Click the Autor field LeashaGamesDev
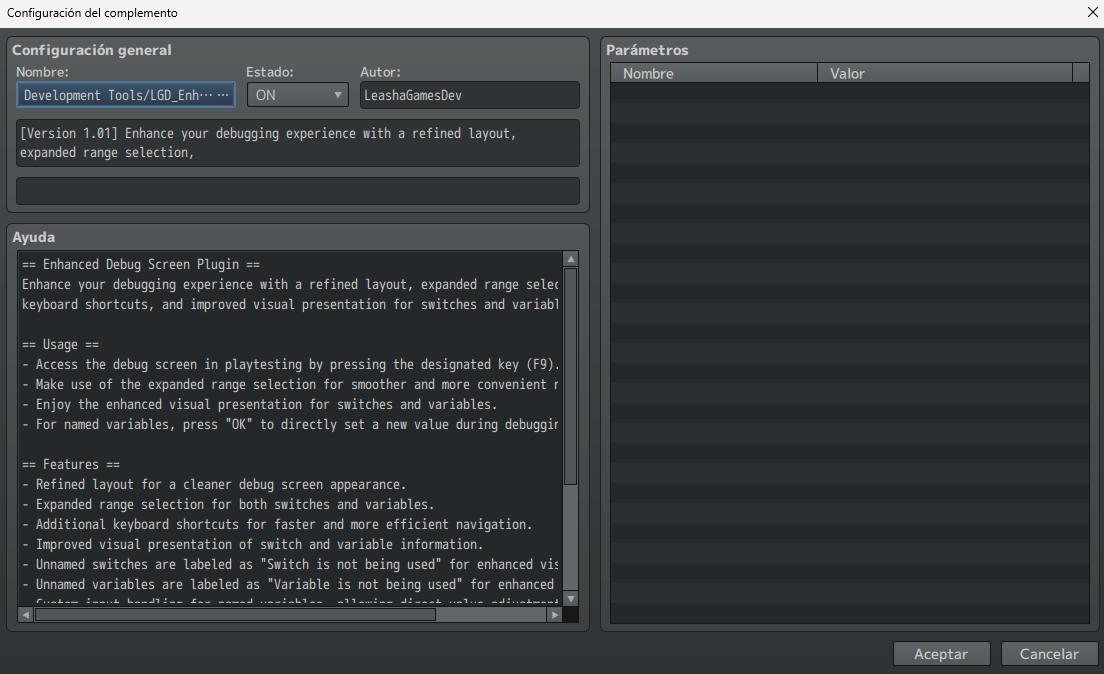This screenshot has width=1104, height=674. pyautogui.click(x=470, y=95)
